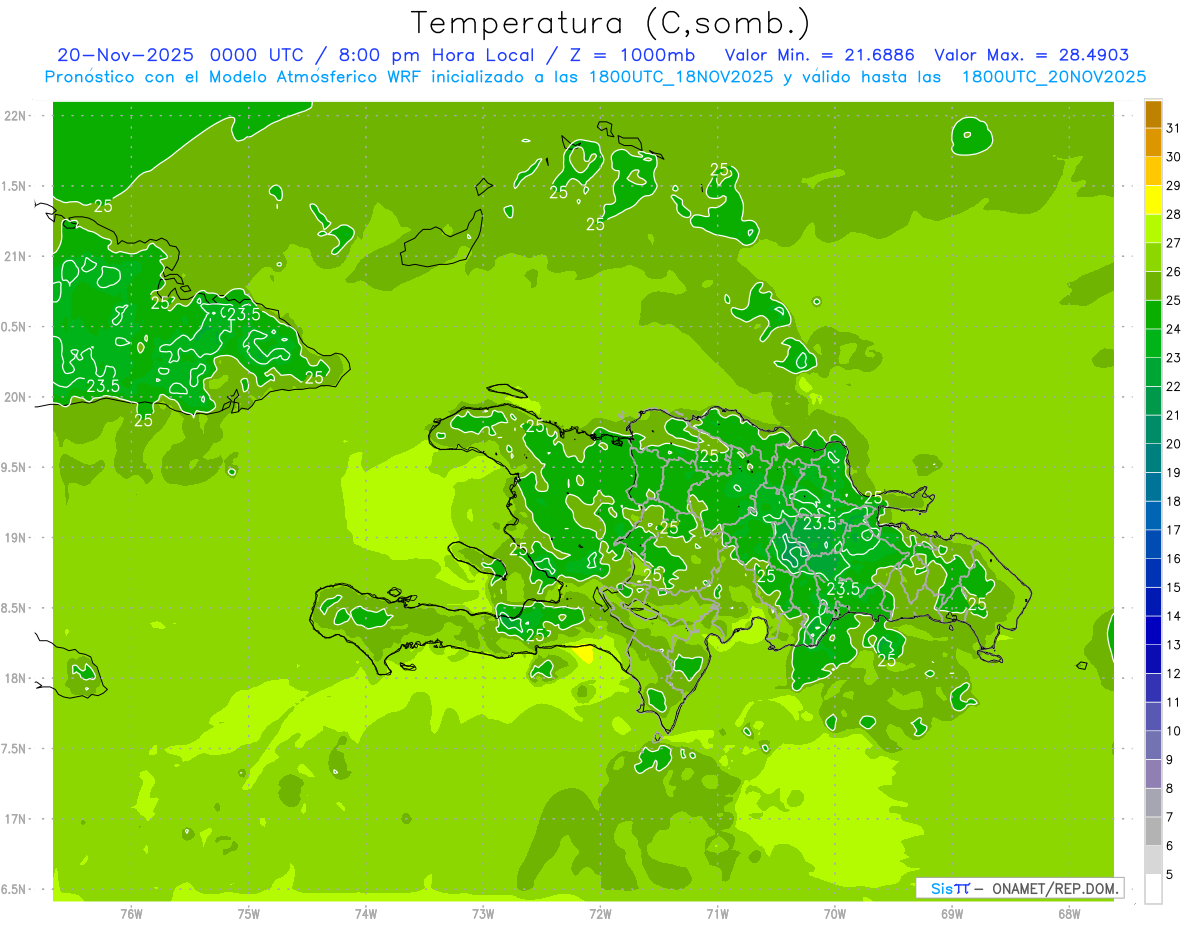Click the legend value "15"
The width and height of the screenshot is (1200, 927).
tap(1174, 587)
